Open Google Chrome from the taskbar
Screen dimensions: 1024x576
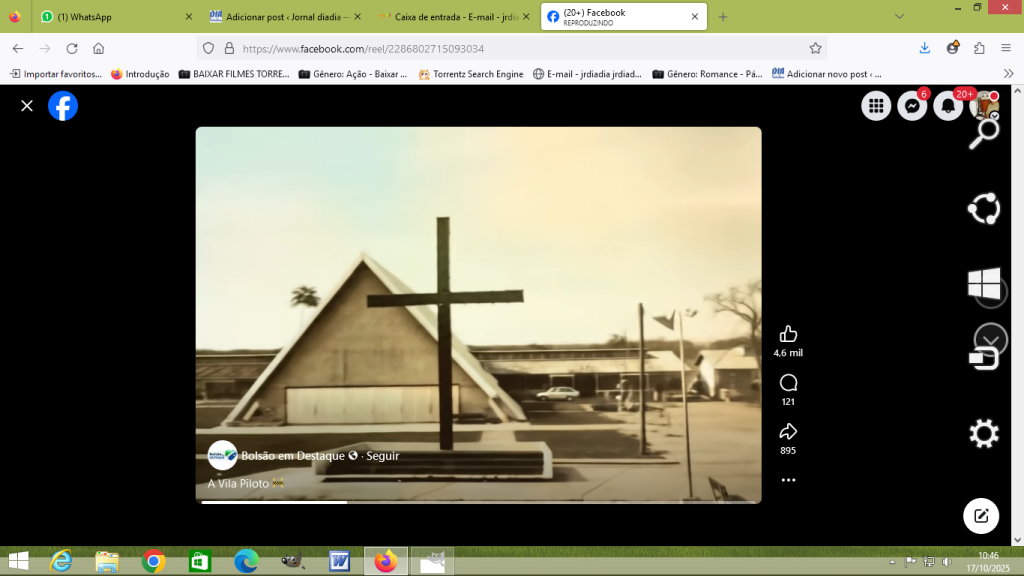pos(153,561)
